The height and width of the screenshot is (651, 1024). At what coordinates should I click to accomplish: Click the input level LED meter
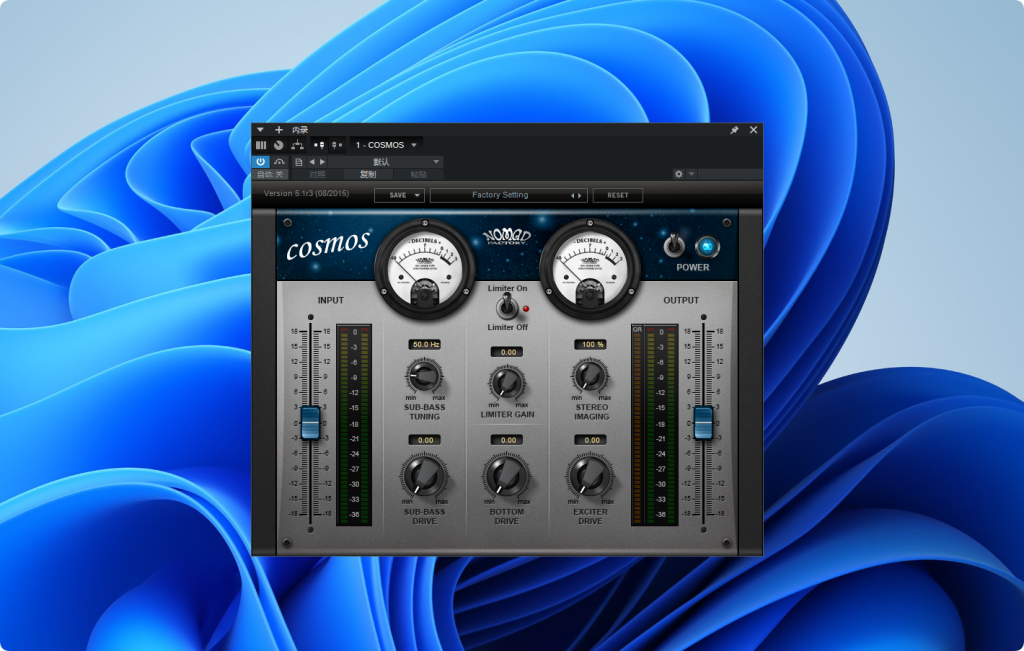[354, 424]
